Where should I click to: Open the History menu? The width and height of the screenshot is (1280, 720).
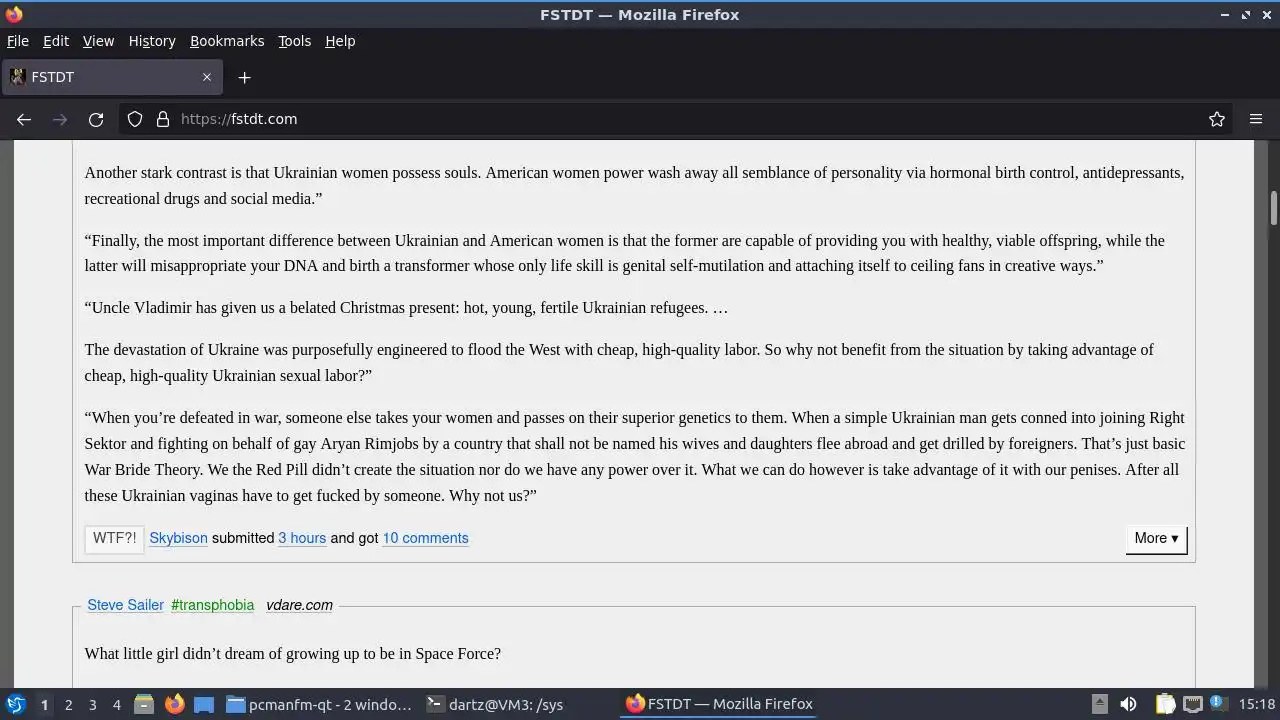152,41
